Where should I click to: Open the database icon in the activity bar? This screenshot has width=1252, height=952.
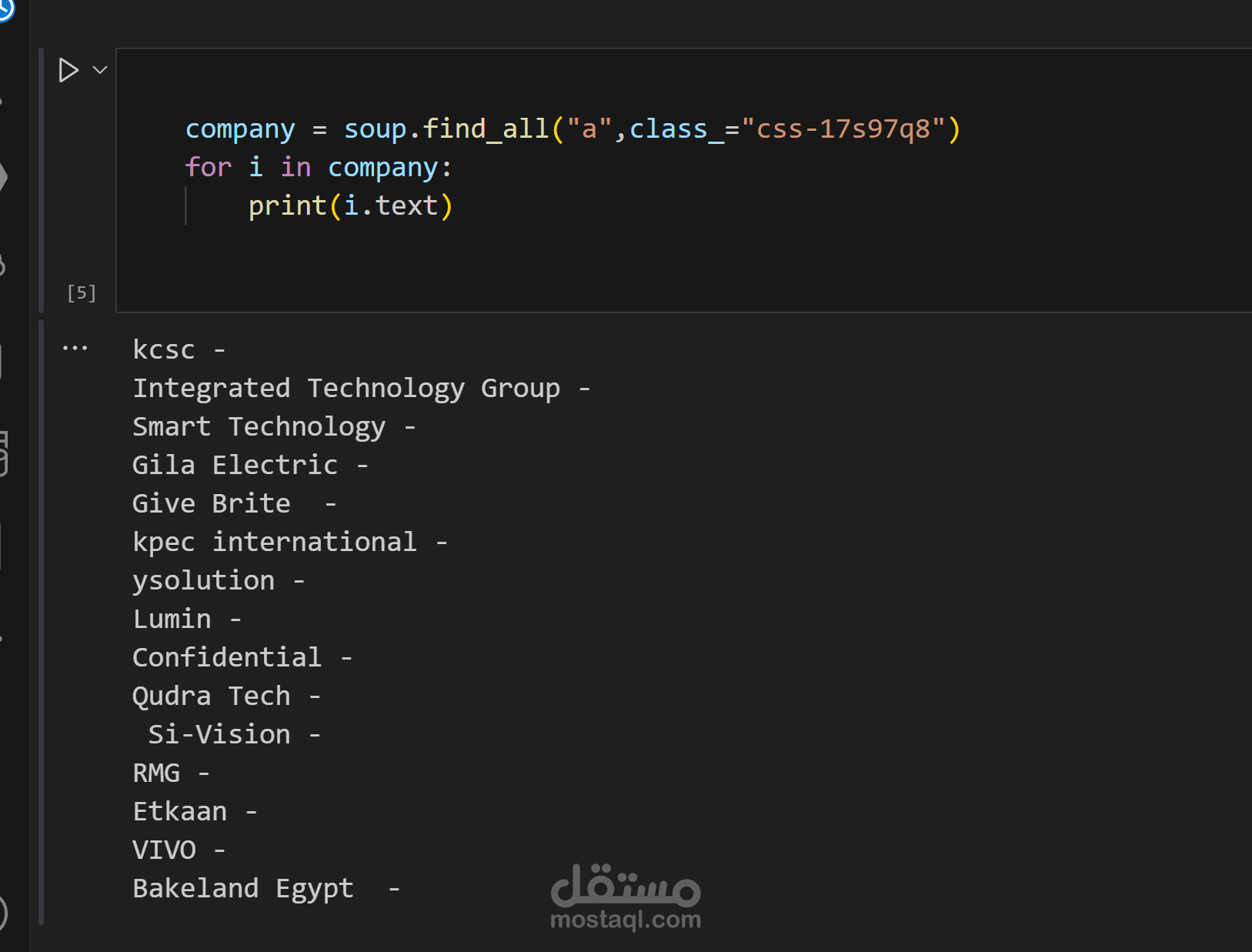4,454
